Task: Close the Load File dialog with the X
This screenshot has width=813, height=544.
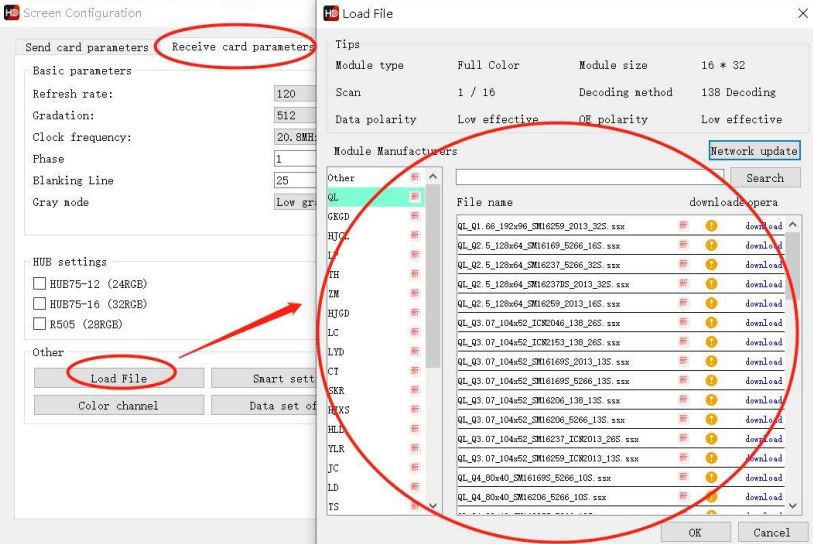Action: pyautogui.click(x=803, y=13)
